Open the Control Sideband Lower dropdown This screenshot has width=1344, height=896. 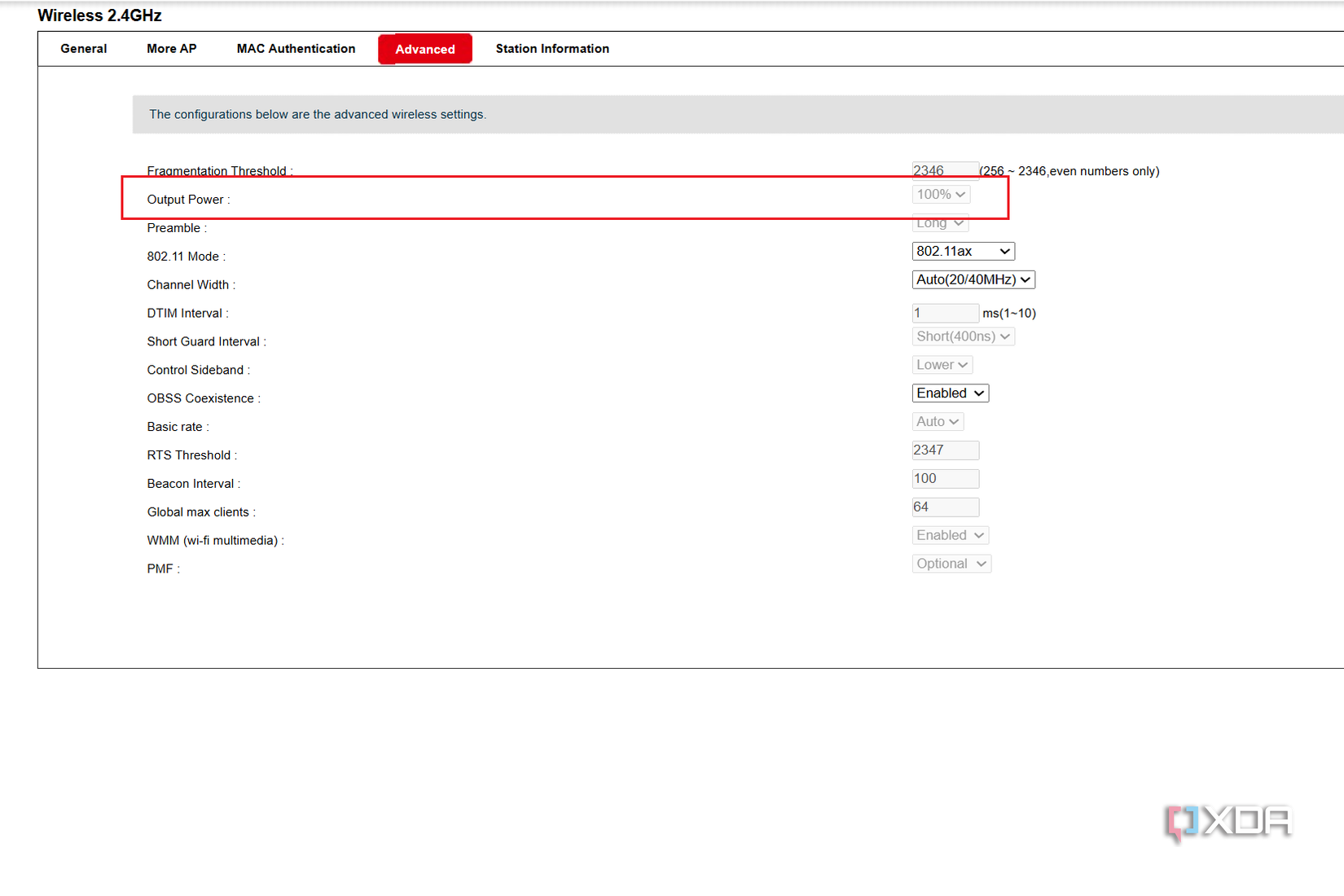click(942, 365)
